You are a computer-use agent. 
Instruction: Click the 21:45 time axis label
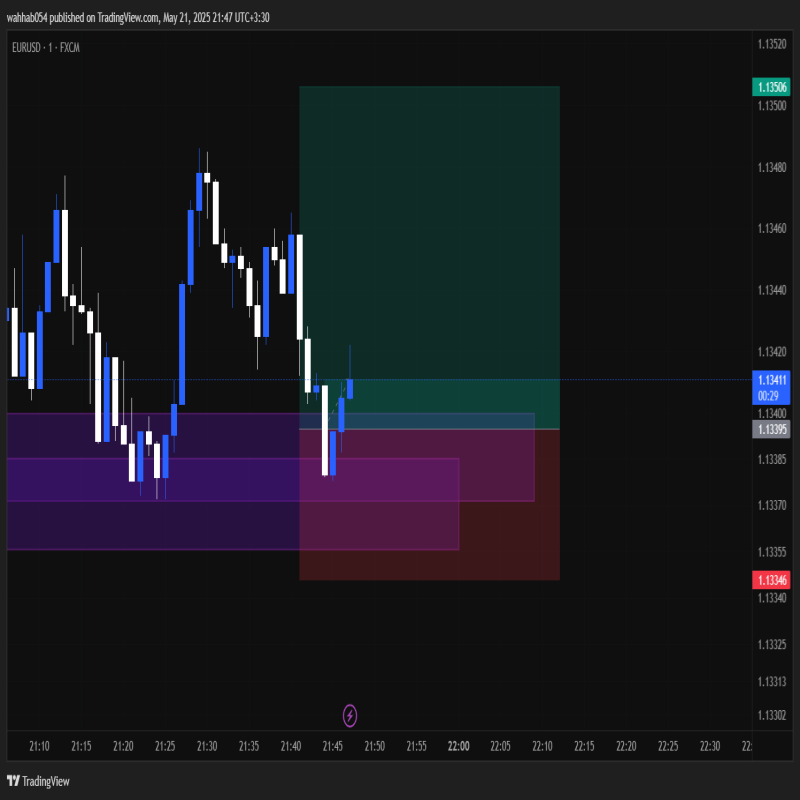333,746
